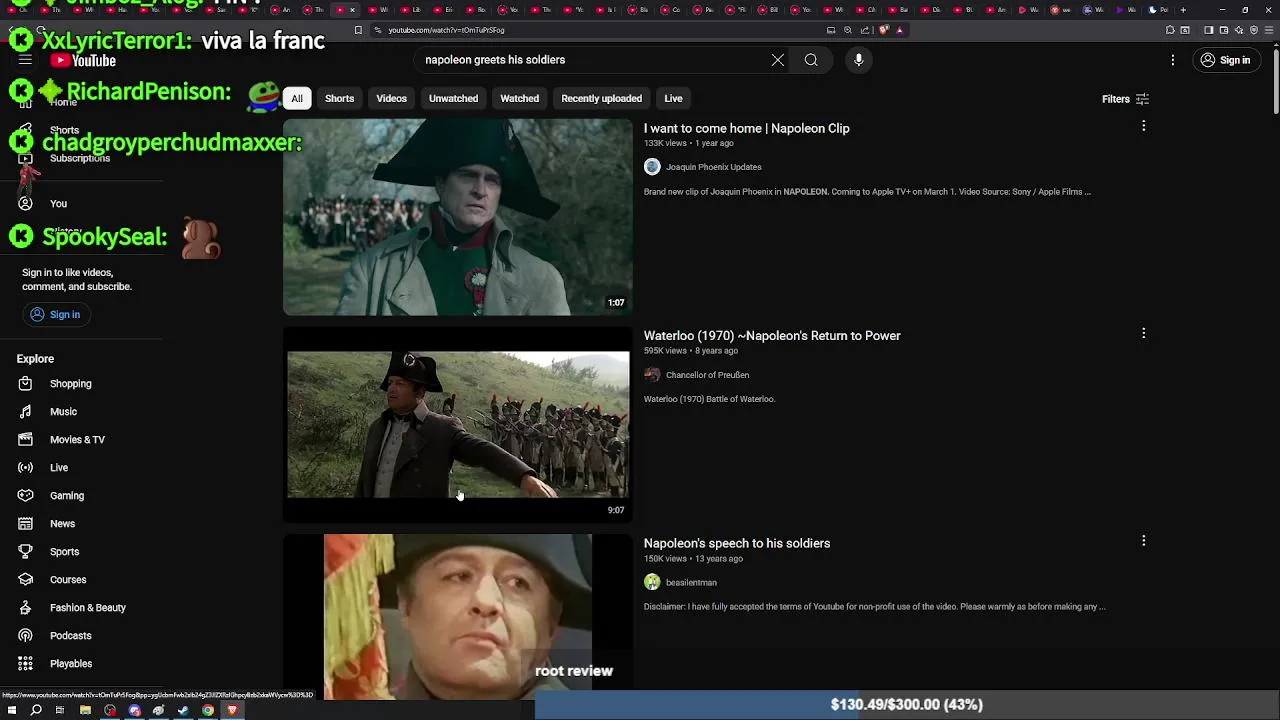Click the zoom magnifier icon in address bar
This screenshot has width=1280, height=720.
(848, 30)
